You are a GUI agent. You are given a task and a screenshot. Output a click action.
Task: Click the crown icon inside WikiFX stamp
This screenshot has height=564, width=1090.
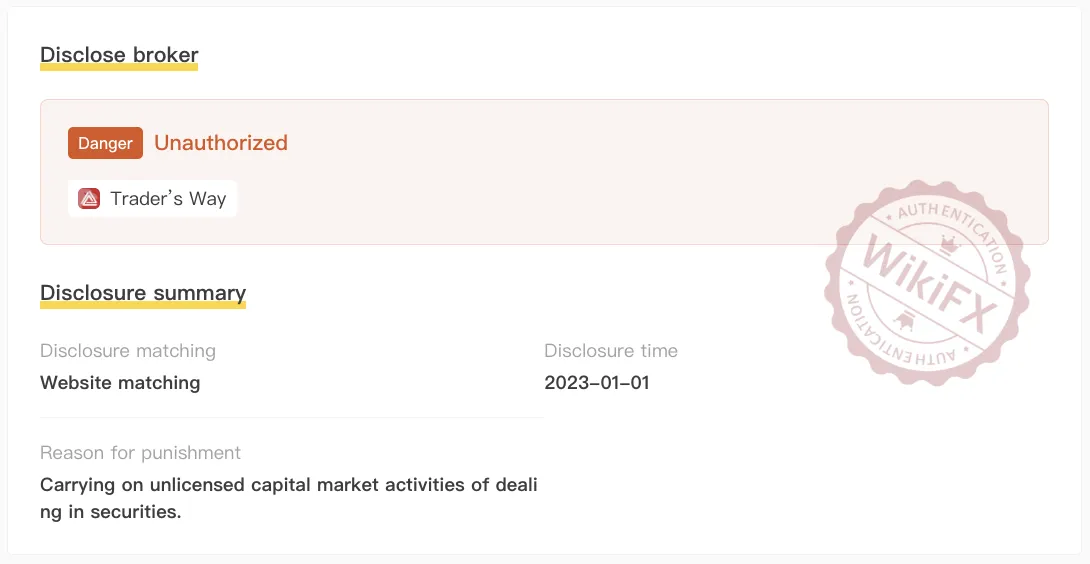click(949, 244)
